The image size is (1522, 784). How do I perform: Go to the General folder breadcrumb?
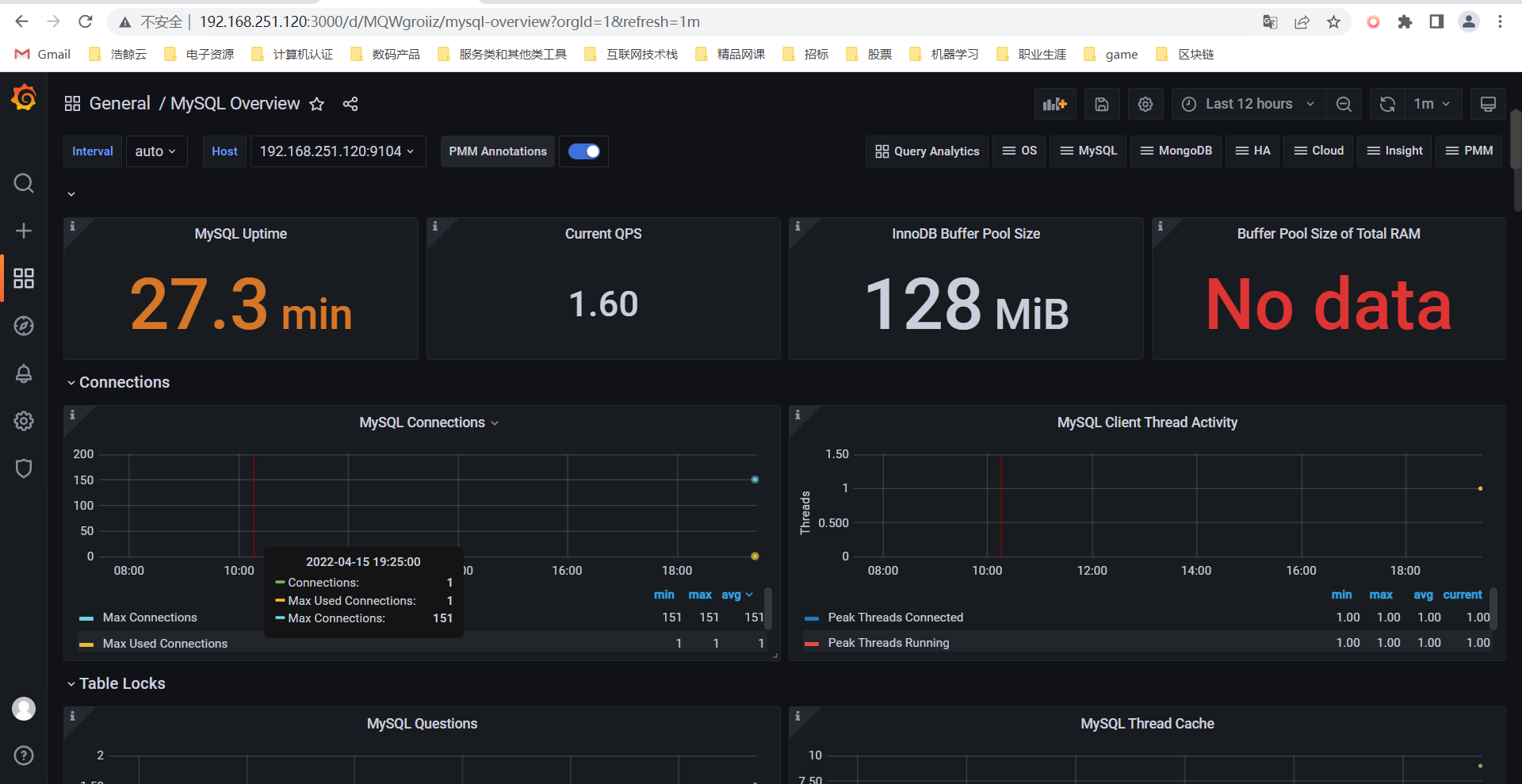click(x=120, y=104)
